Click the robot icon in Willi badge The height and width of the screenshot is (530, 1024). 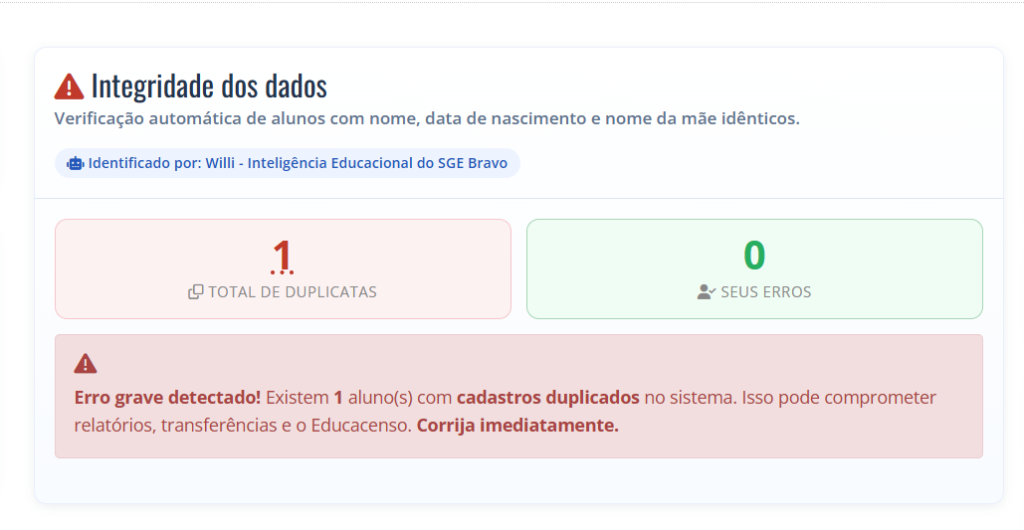point(75,163)
